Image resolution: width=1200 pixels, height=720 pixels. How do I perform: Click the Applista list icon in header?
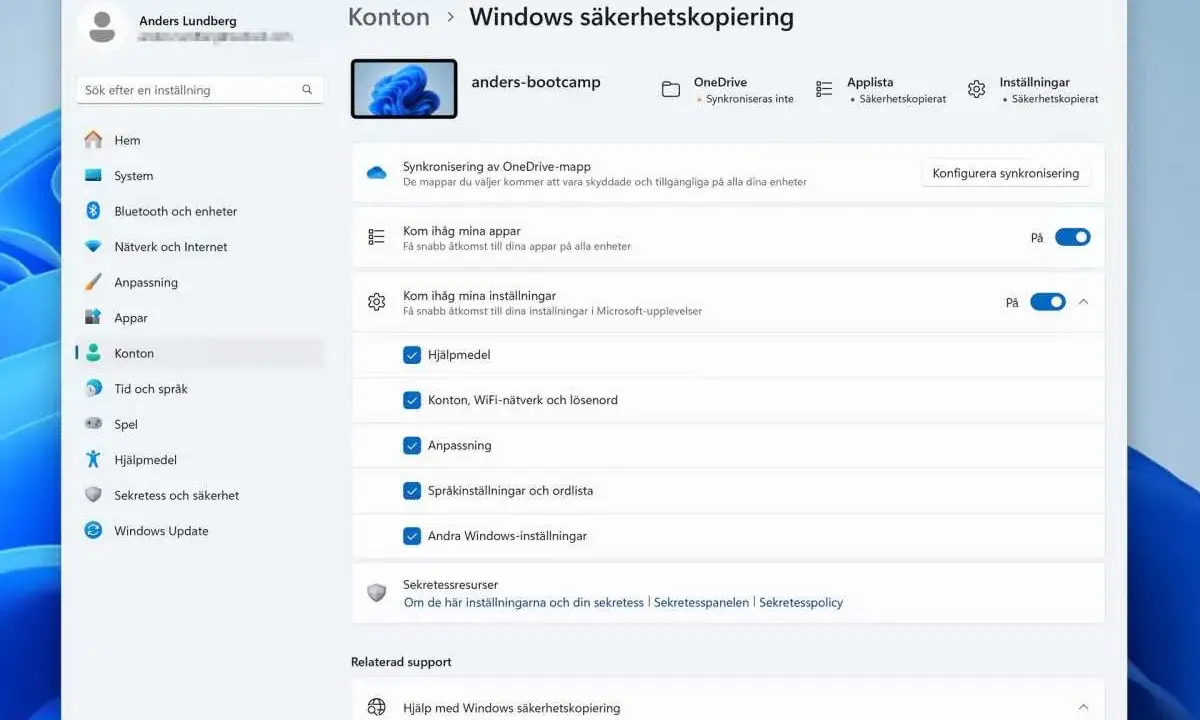(824, 89)
